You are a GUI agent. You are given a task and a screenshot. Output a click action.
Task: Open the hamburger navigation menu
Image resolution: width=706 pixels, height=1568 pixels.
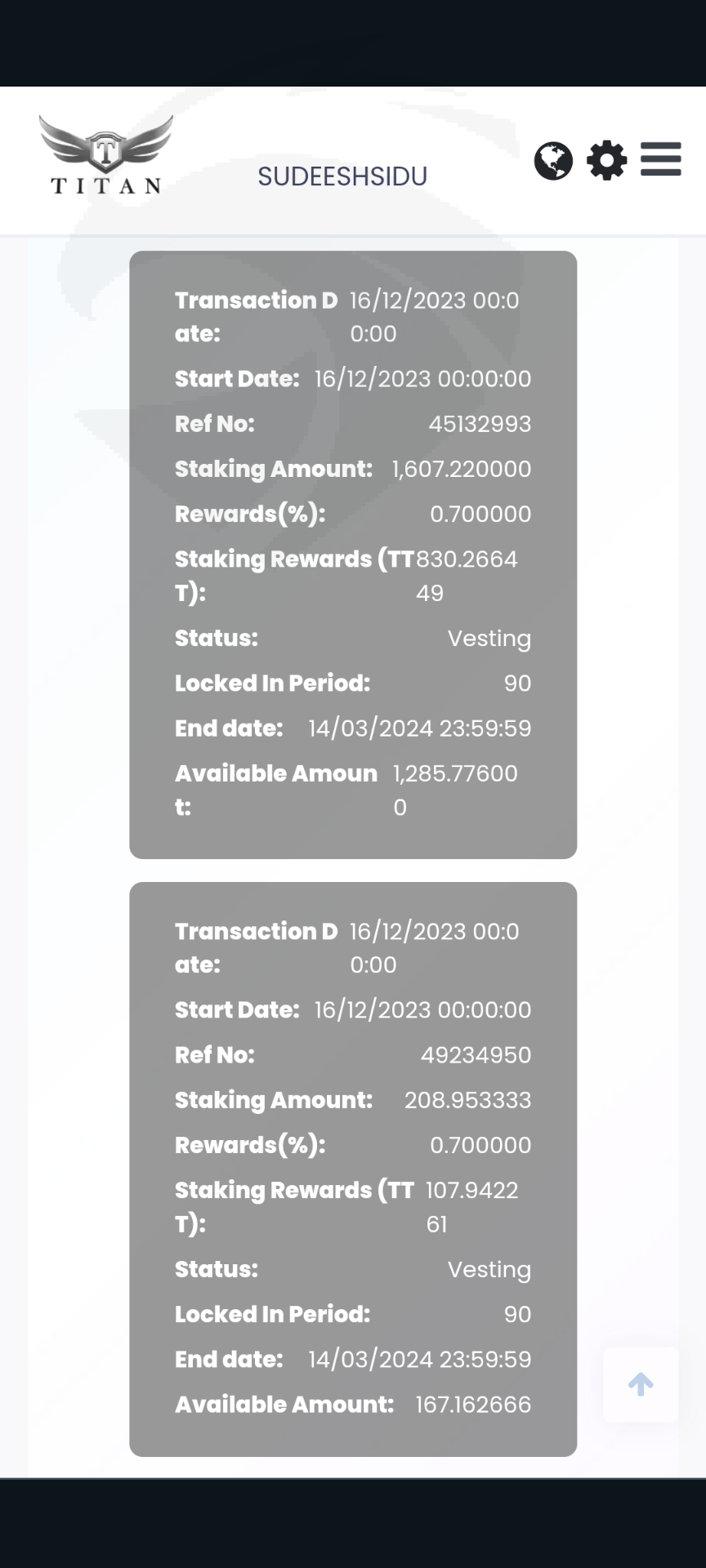[x=660, y=159]
